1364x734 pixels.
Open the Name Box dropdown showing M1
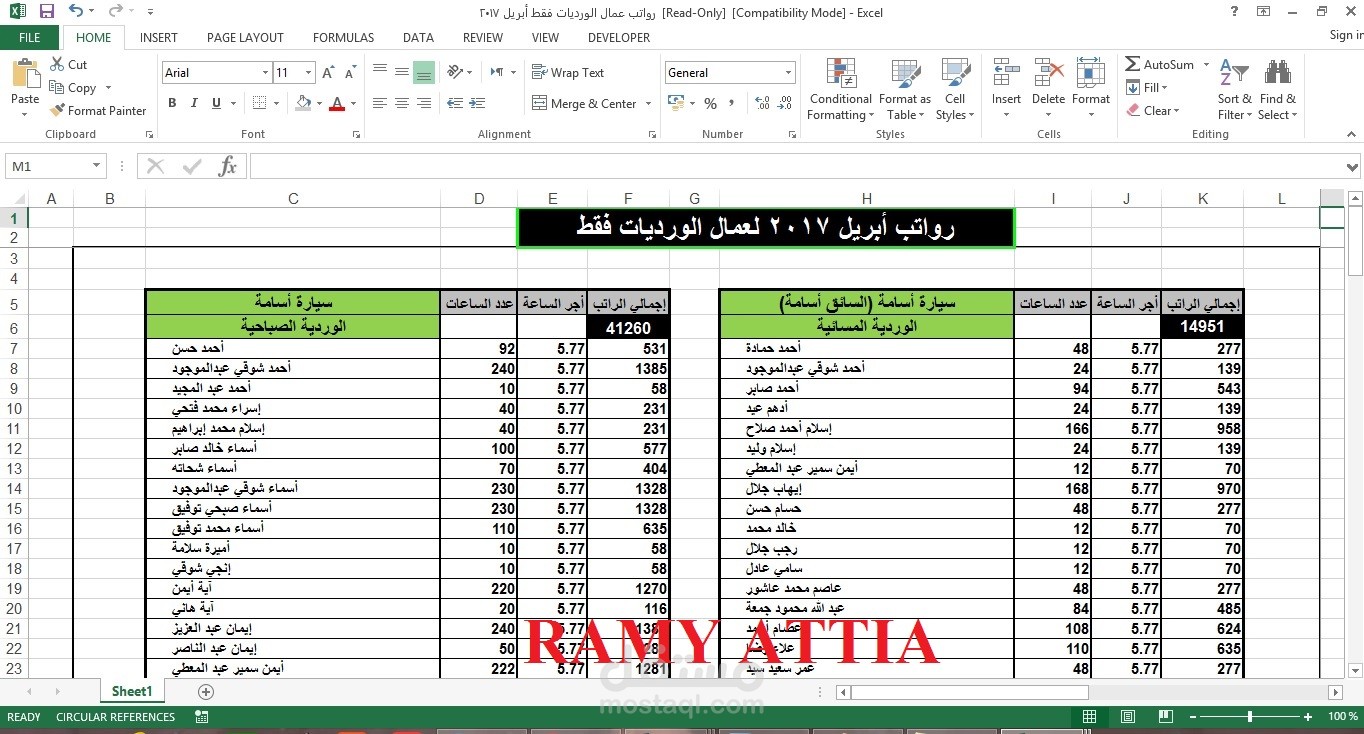click(97, 167)
